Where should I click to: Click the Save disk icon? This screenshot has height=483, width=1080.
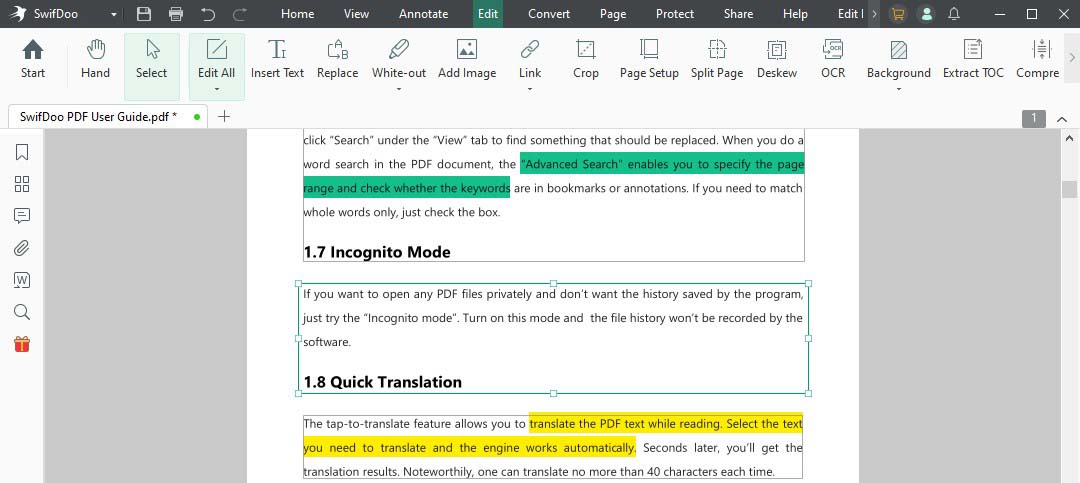144,14
